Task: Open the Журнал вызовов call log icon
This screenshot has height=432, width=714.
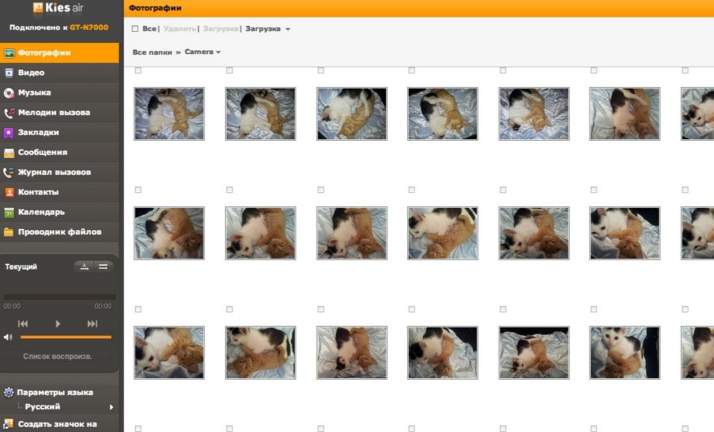Action: (x=9, y=173)
